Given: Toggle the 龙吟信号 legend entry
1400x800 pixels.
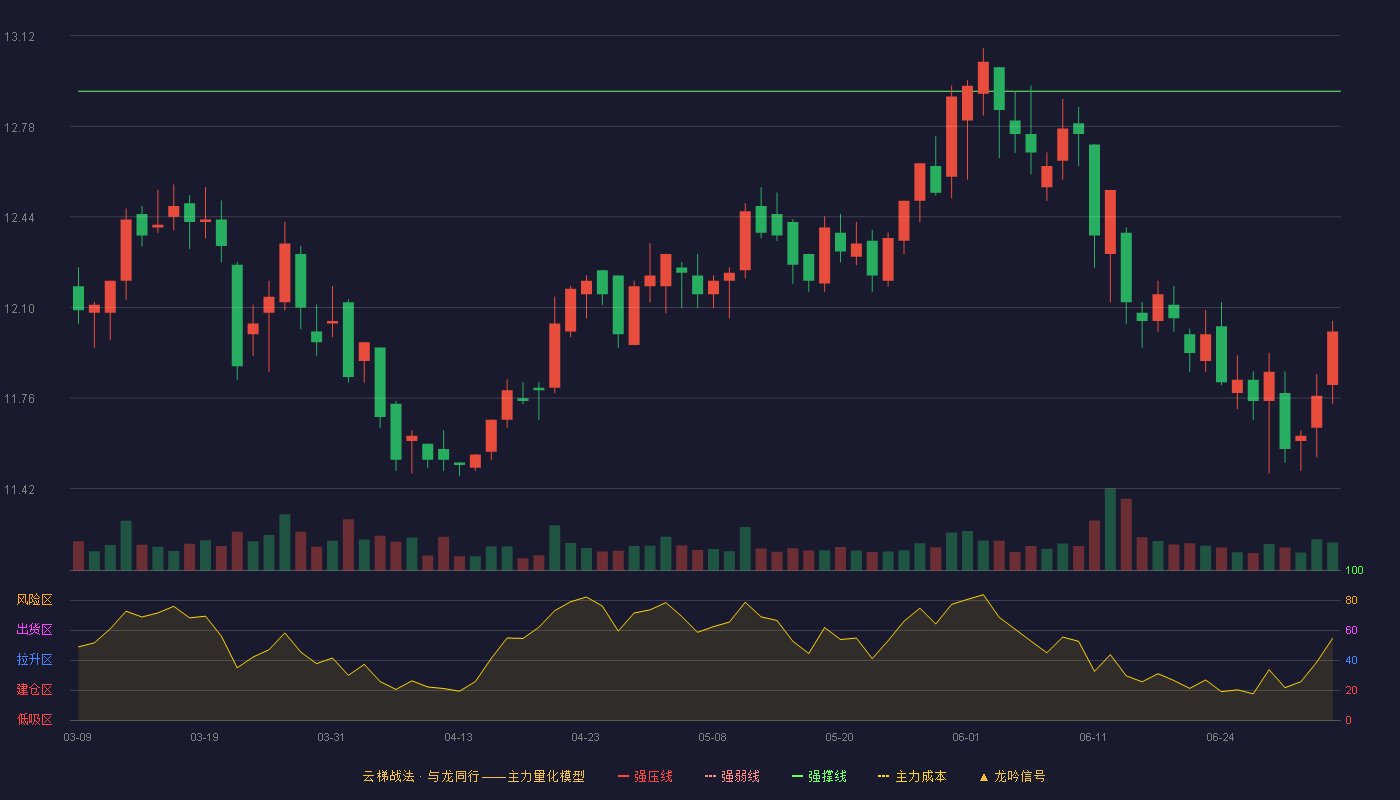Looking at the screenshot, I should coord(1012,776).
